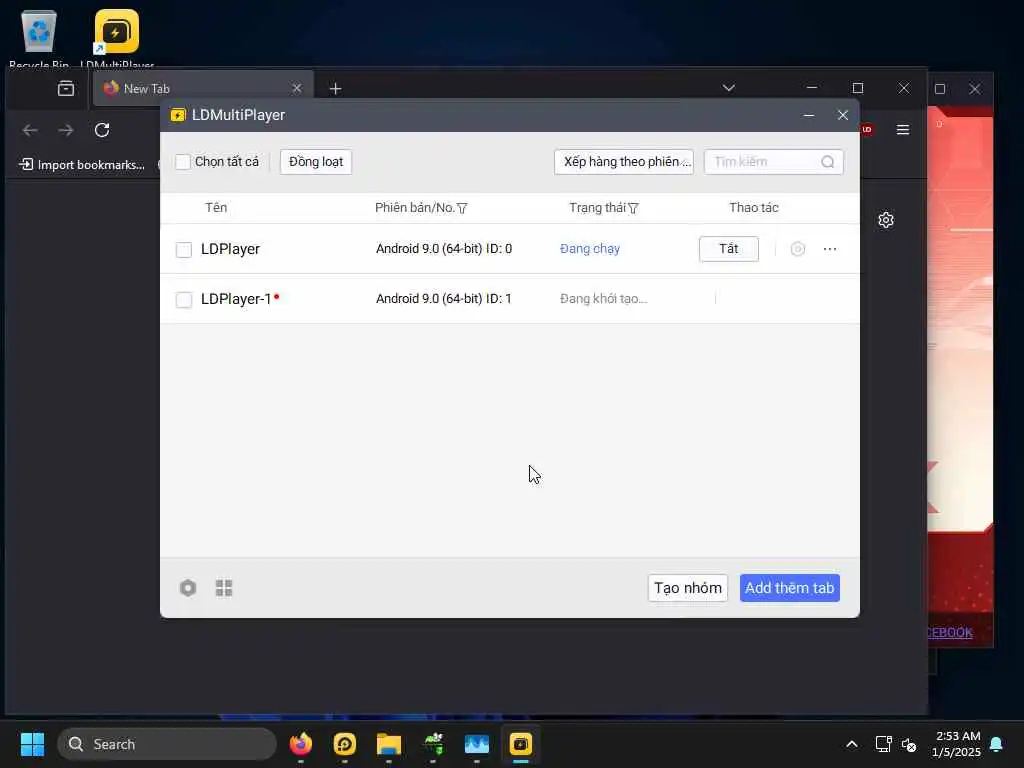Viewport: 1024px width, 768px height.
Task: Close the New Tab tab
Action: coord(296,88)
